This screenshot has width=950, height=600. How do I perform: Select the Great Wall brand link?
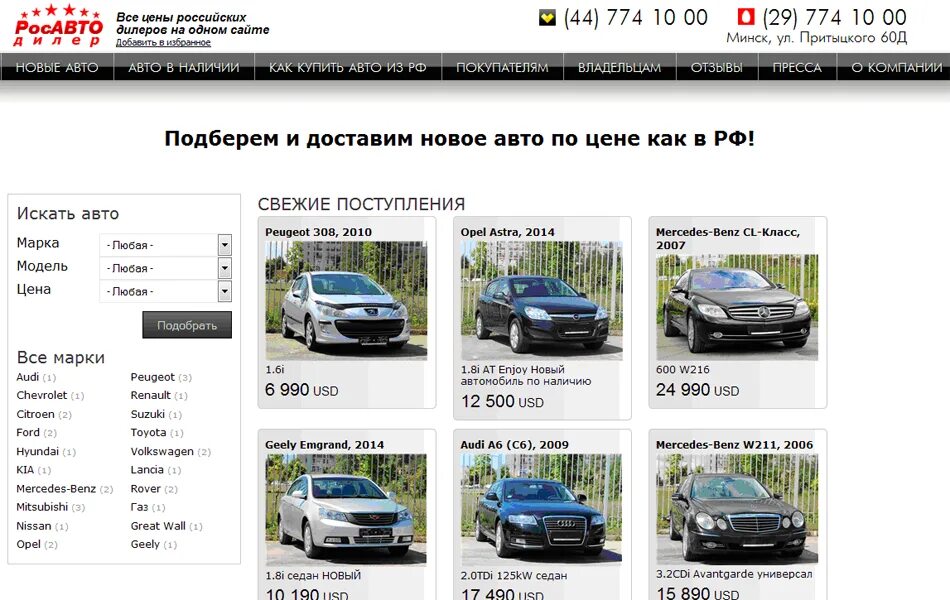coord(158,526)
